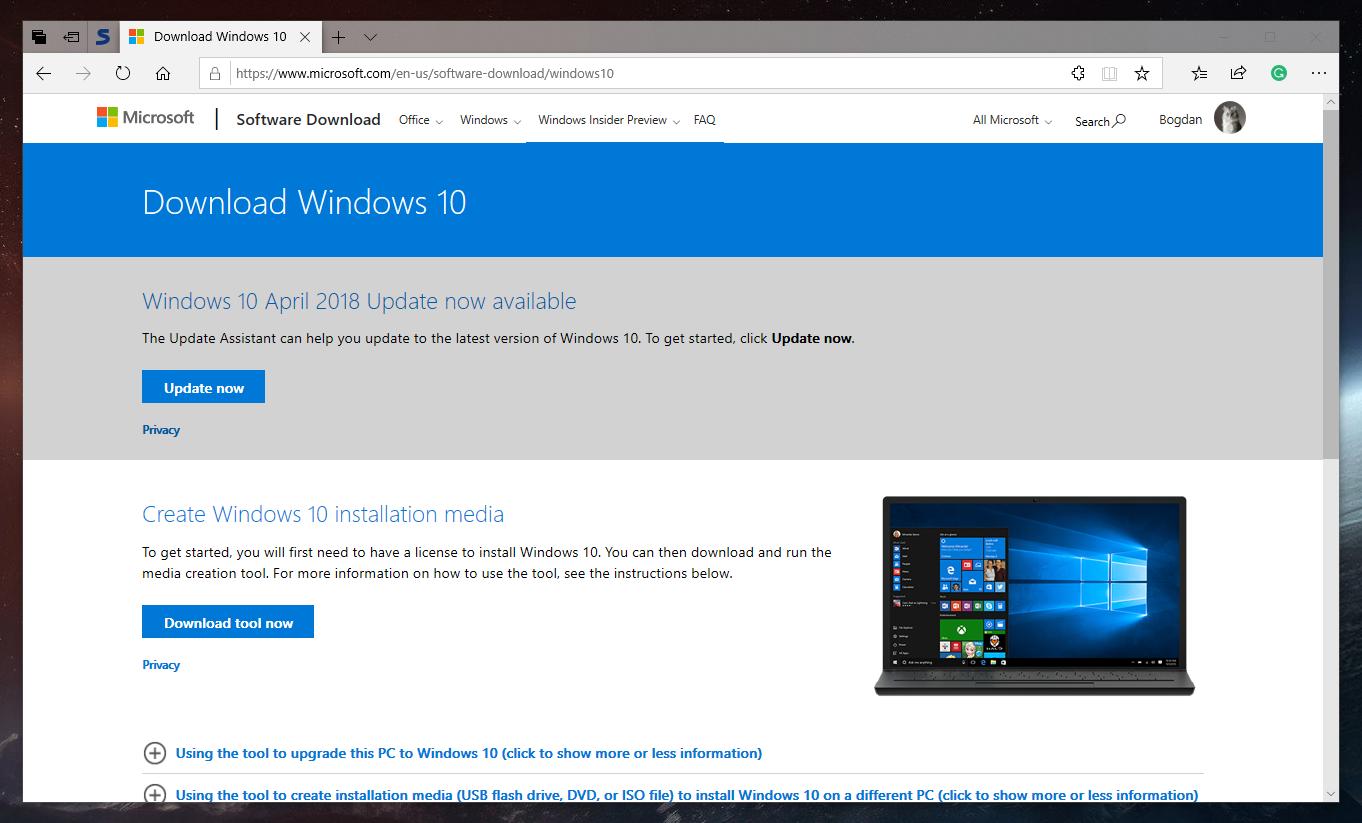Screen dimensions: 1362x823
Task: Click the vertical scrollbar thumb
Action: [1331, 285]
